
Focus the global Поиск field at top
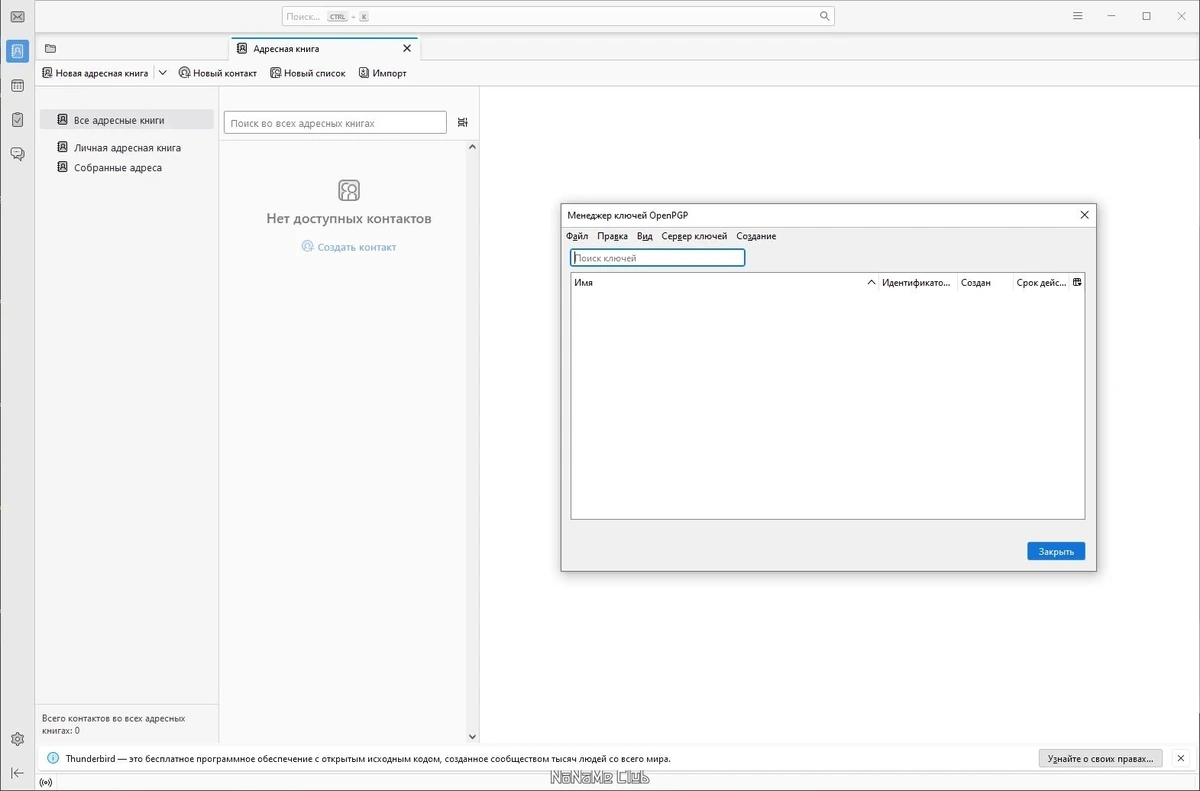click(x=558, y=16)
